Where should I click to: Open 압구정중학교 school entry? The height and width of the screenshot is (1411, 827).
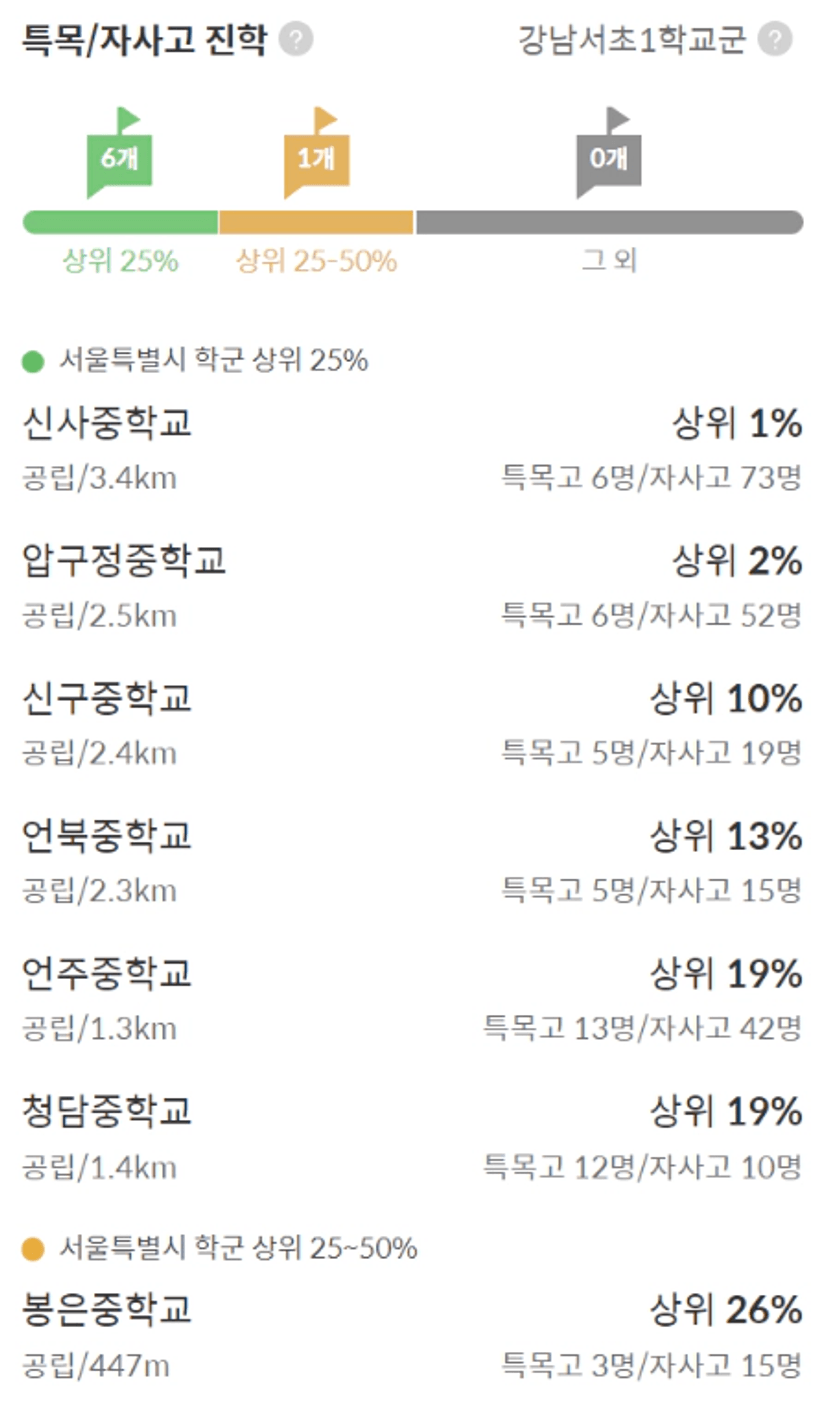point(124,562)
